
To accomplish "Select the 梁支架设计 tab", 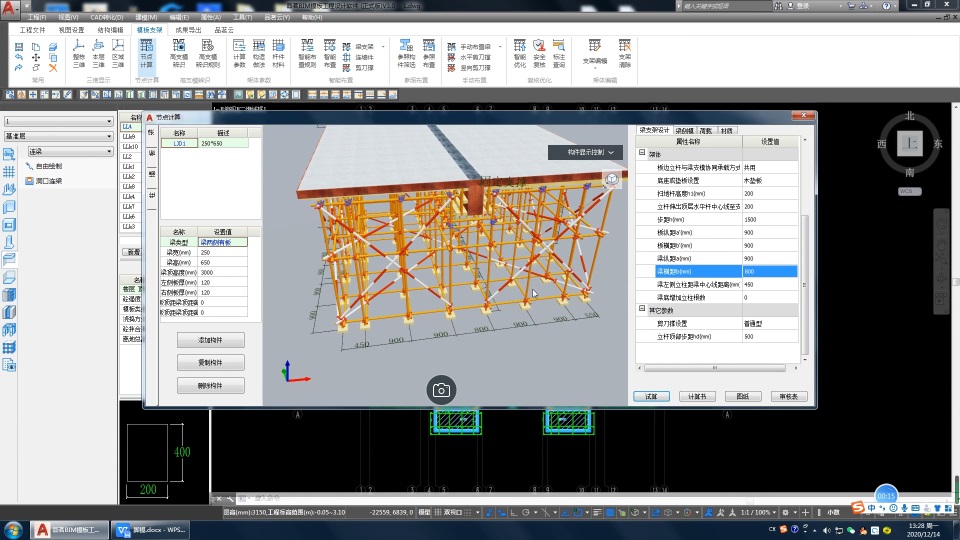I will [x=654, y=130].
